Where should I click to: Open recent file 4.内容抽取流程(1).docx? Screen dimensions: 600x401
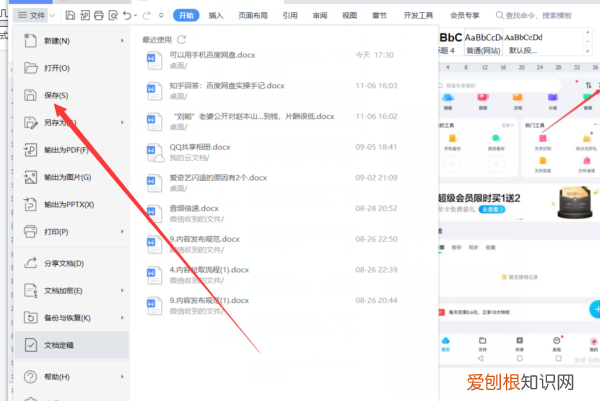(270, 274)
